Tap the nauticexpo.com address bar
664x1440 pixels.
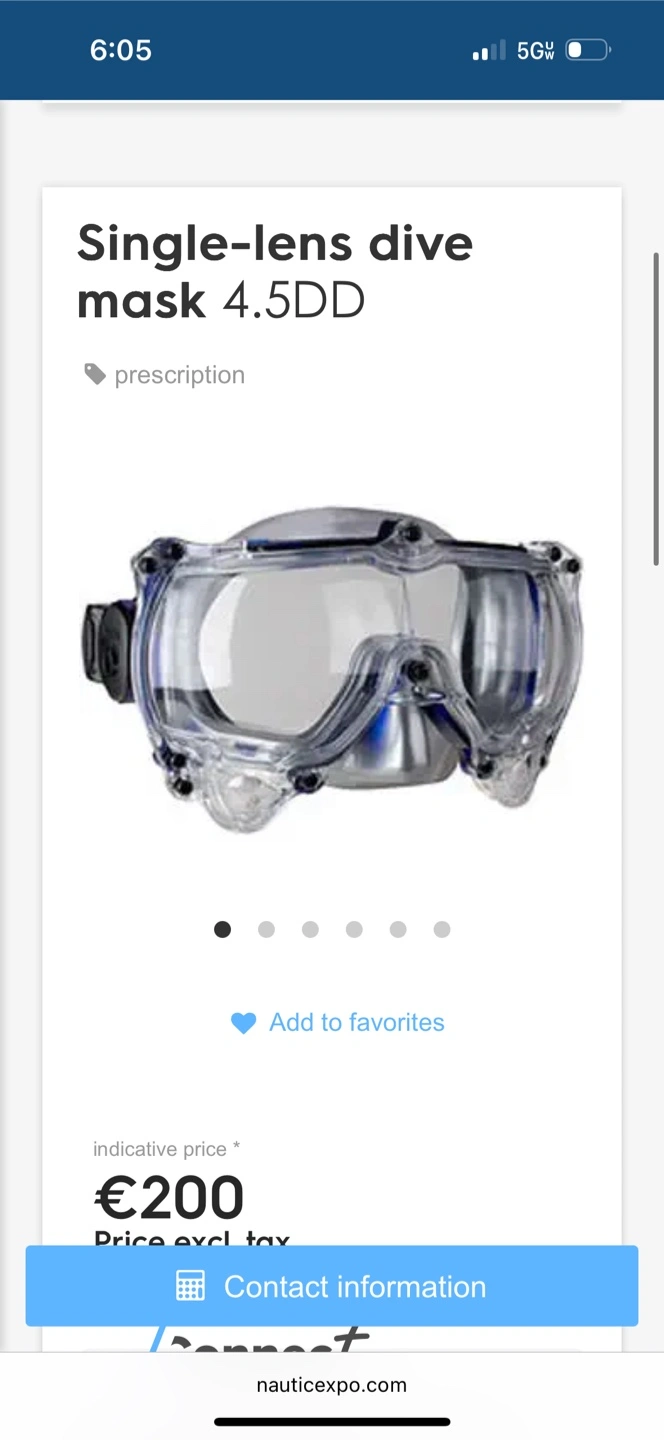[x=332, y=1385]
